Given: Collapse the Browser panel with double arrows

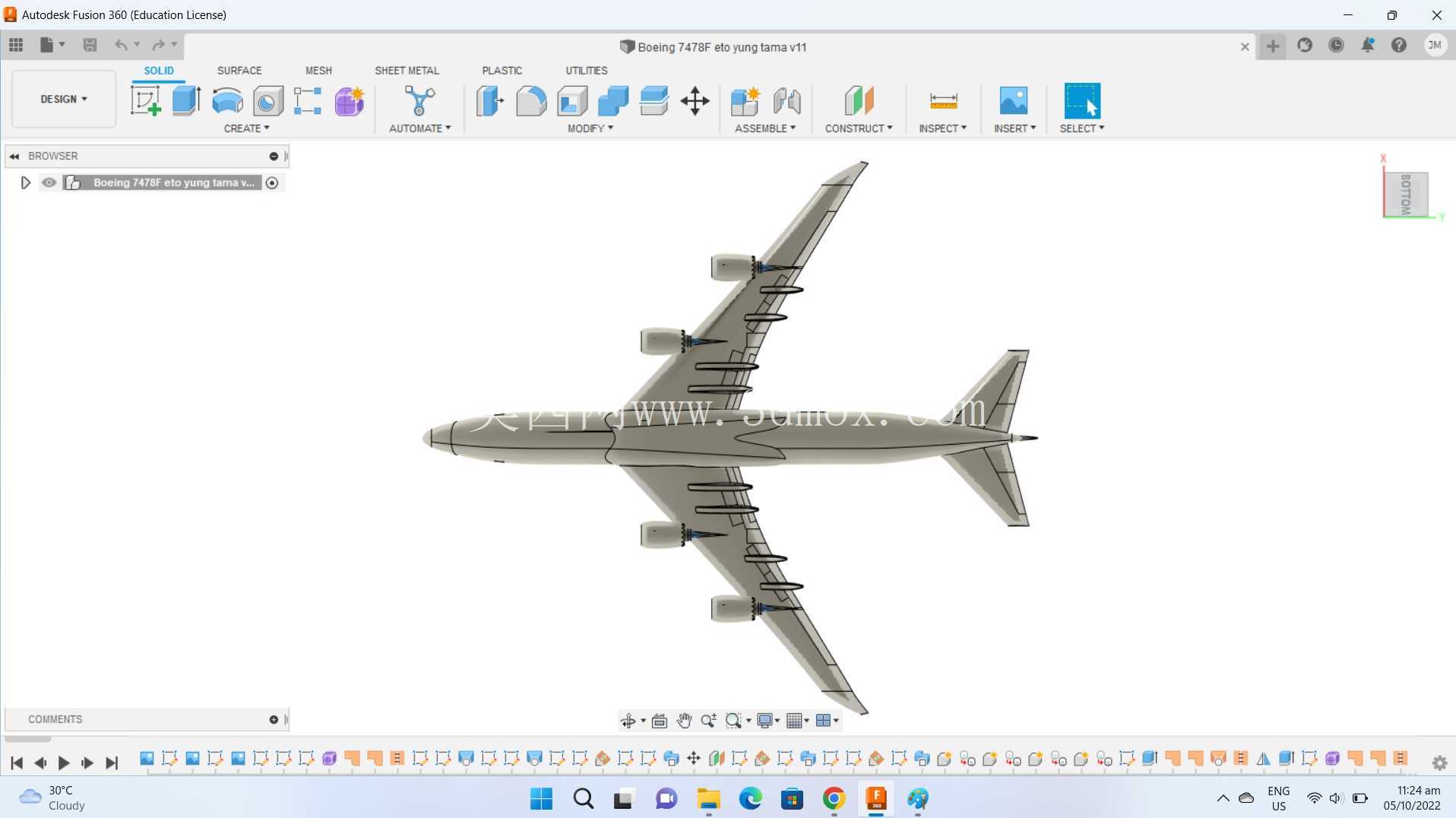Looking at the screenshot, I should pos(14,156).
